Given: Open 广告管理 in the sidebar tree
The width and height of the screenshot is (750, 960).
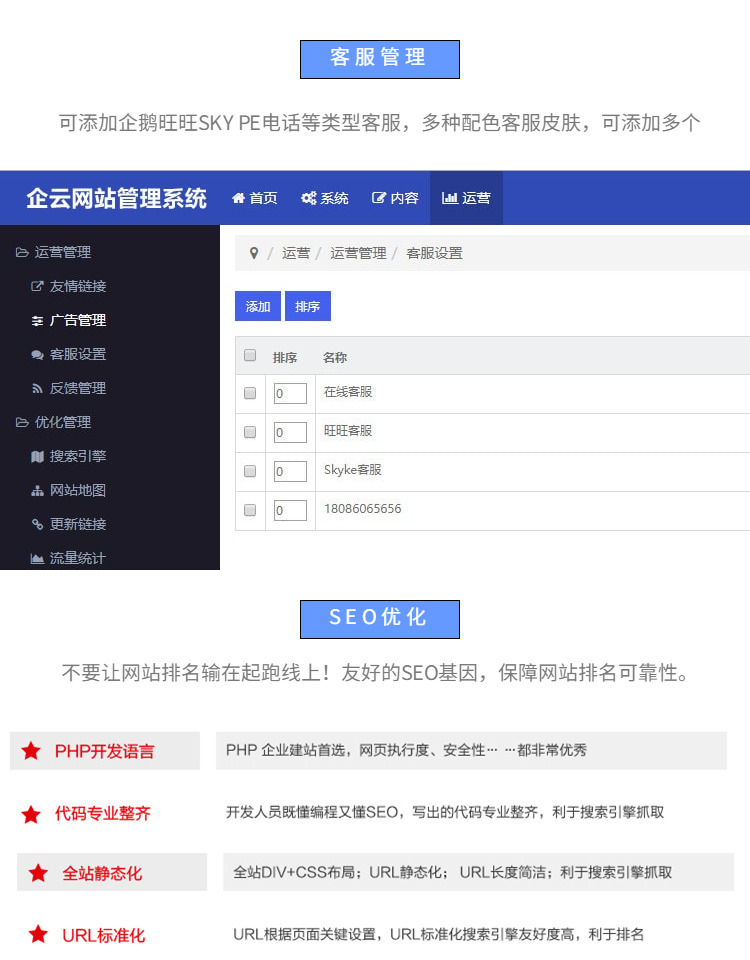Looking at the screenshot, I should (x=77, y=320).
